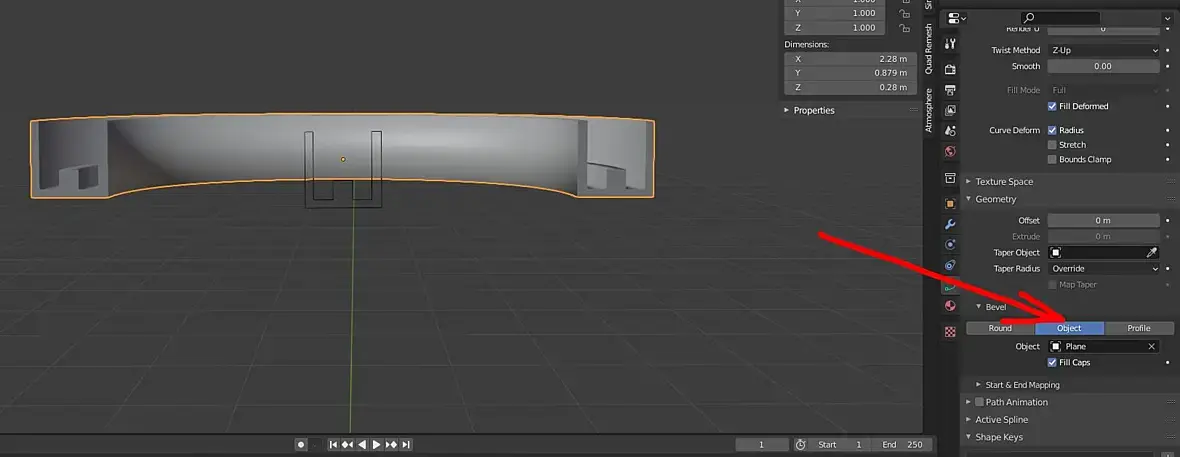
Task: Click the Geometry Offset value field
Action: pyautogui.click(x=1103, y=221)
